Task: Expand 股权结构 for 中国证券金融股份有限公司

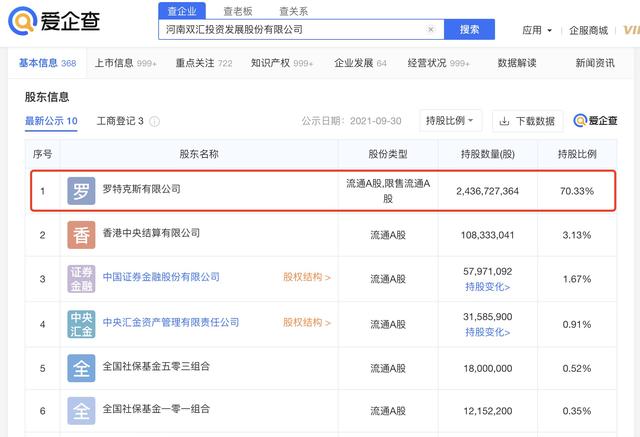Action: pyautogui.click(x=306, y=277)
